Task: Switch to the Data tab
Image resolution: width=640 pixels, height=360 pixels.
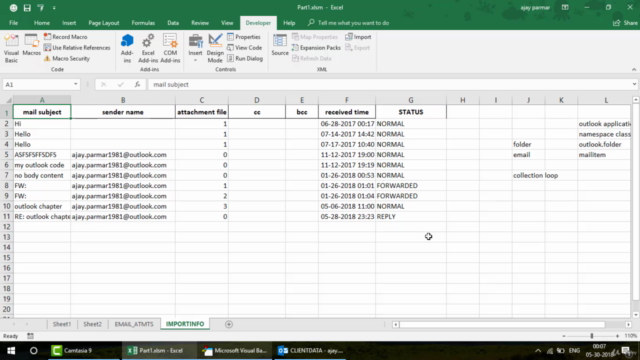Action: [x=173, y=23]
